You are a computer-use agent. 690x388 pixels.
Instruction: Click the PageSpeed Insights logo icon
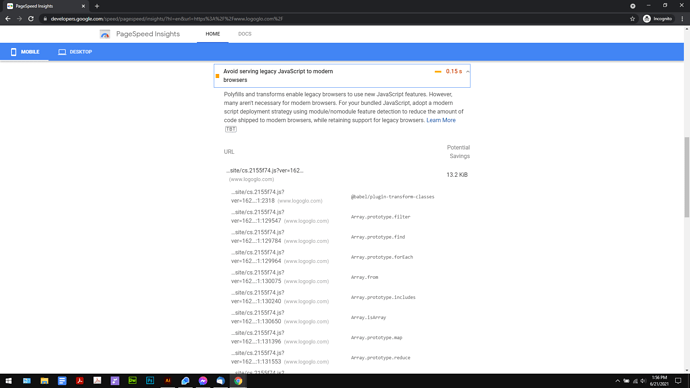pyautogui.click(x=105, y=34)
